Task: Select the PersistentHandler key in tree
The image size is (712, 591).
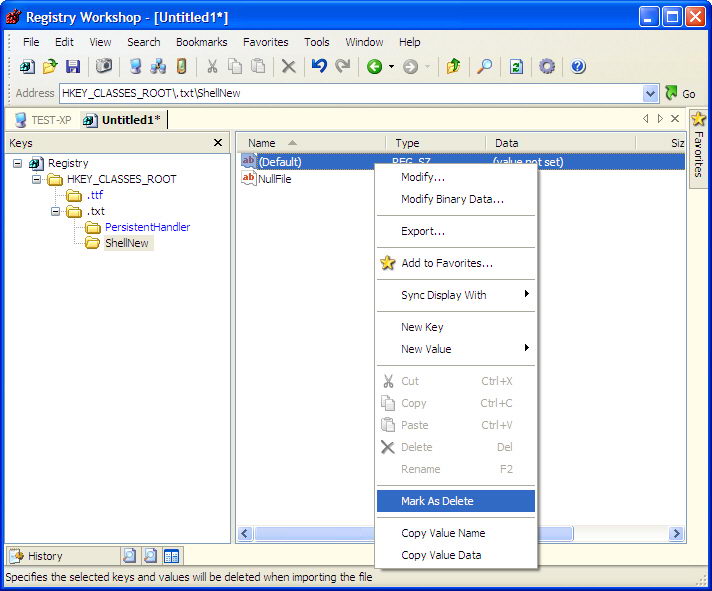Action: (x=147, y=227)
